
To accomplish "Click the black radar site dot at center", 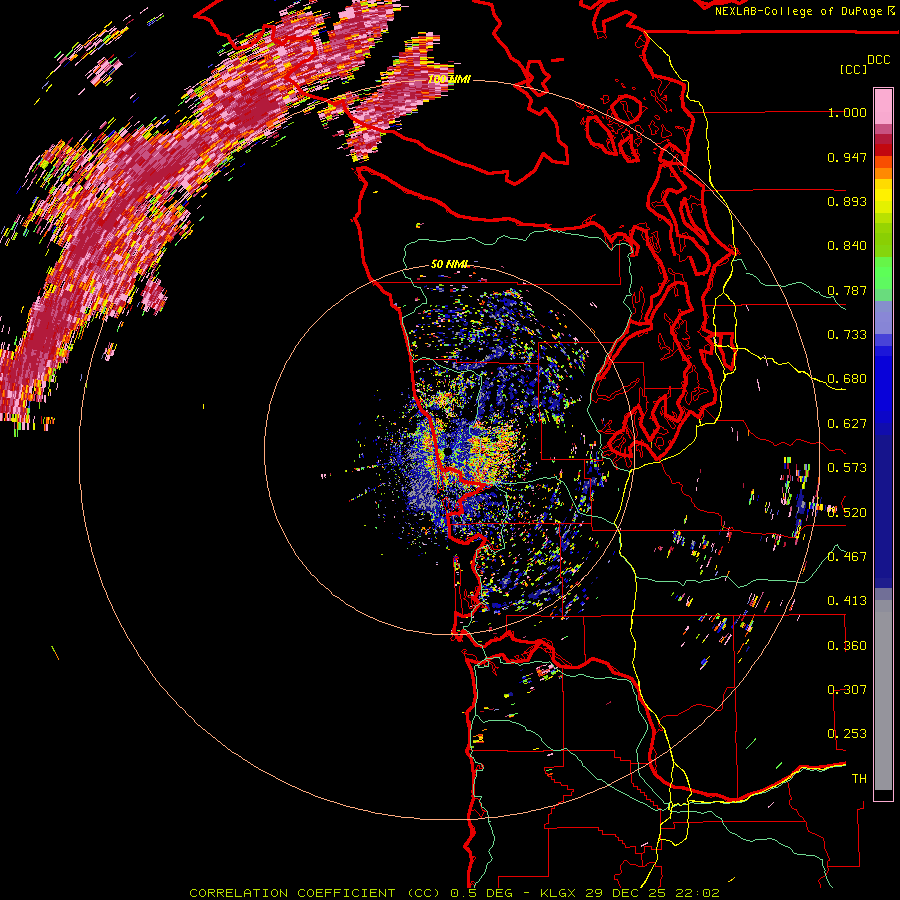I will pos(448,453).
